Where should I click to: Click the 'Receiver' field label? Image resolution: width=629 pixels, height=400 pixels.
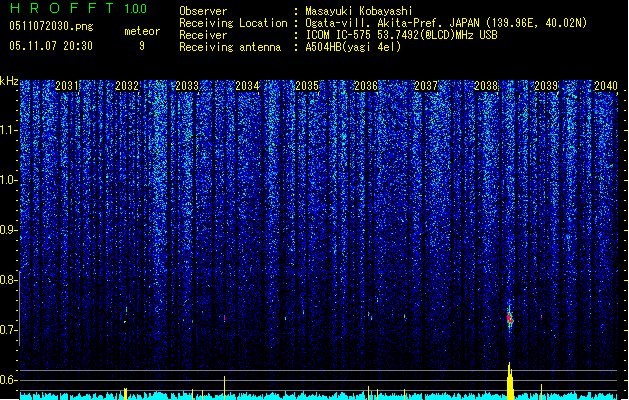pos(203,35)
